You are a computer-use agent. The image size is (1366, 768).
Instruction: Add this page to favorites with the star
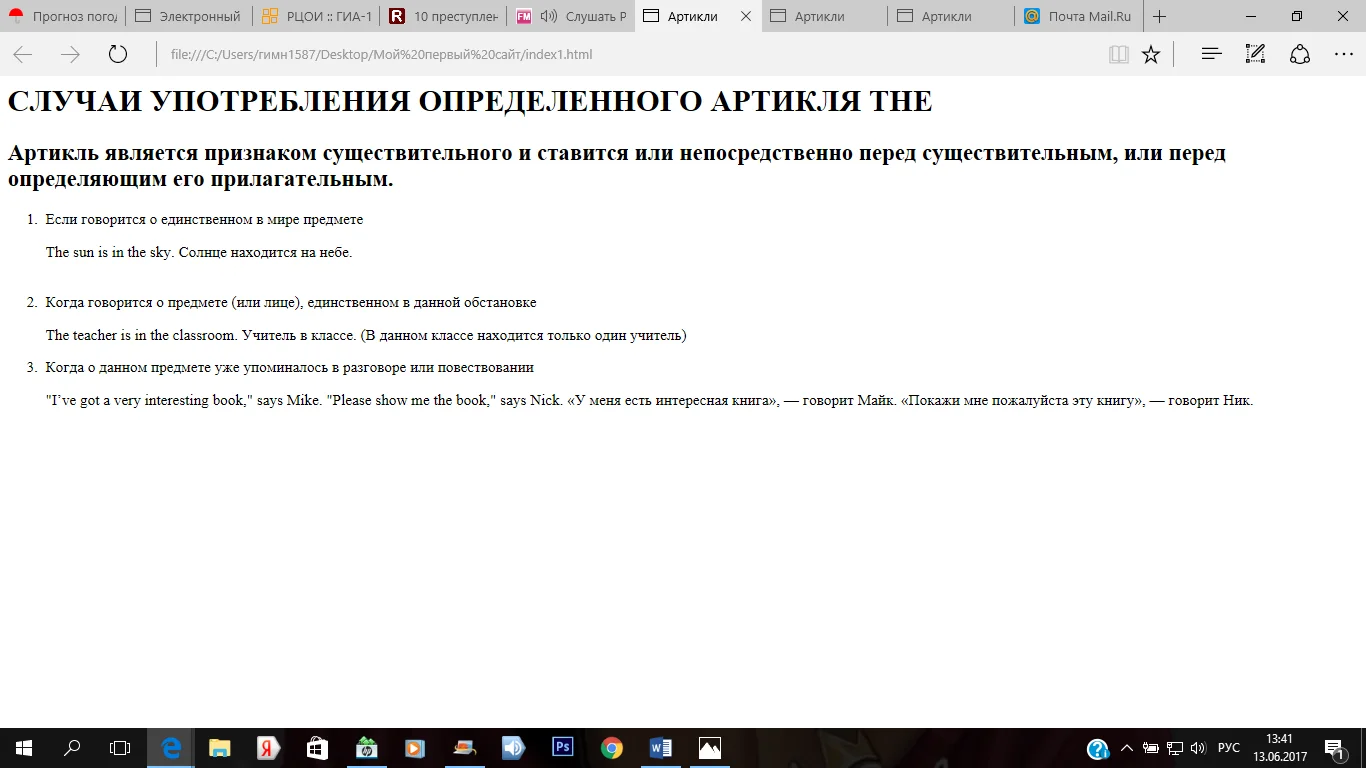1151,54
